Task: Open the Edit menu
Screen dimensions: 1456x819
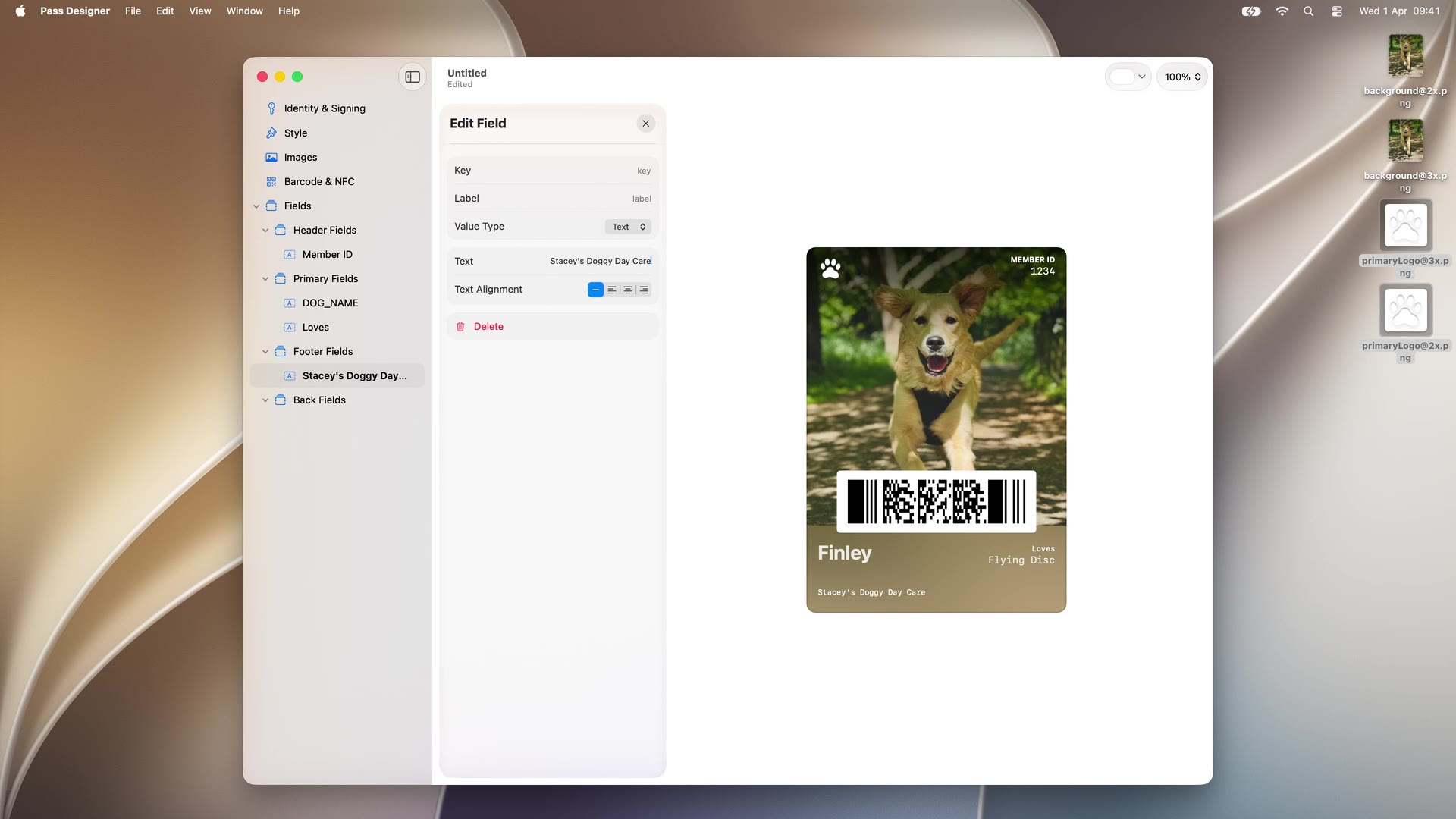Action: click(165, 11)
